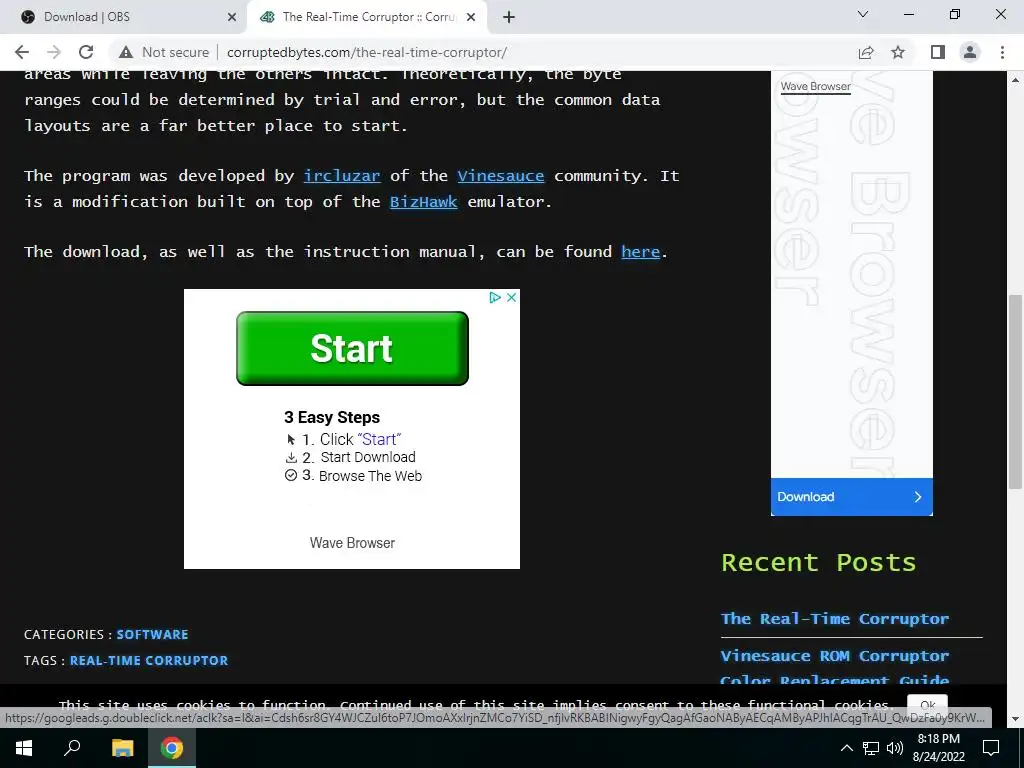Open the volume tray icon
The width and height of the screenshot is (1024, 768).
(x=895, y=748)
